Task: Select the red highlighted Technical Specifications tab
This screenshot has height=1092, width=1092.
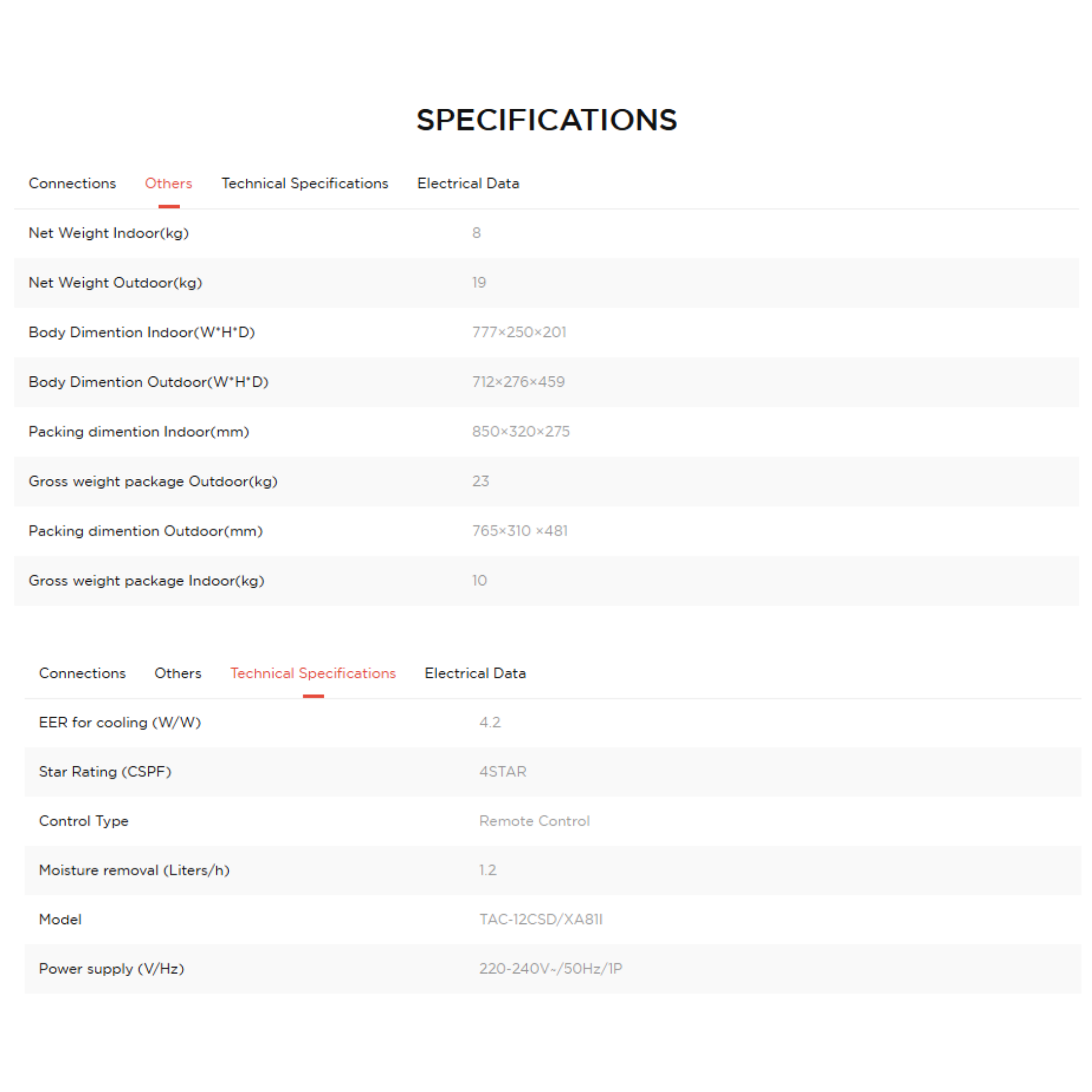Action: coord(313,673)
